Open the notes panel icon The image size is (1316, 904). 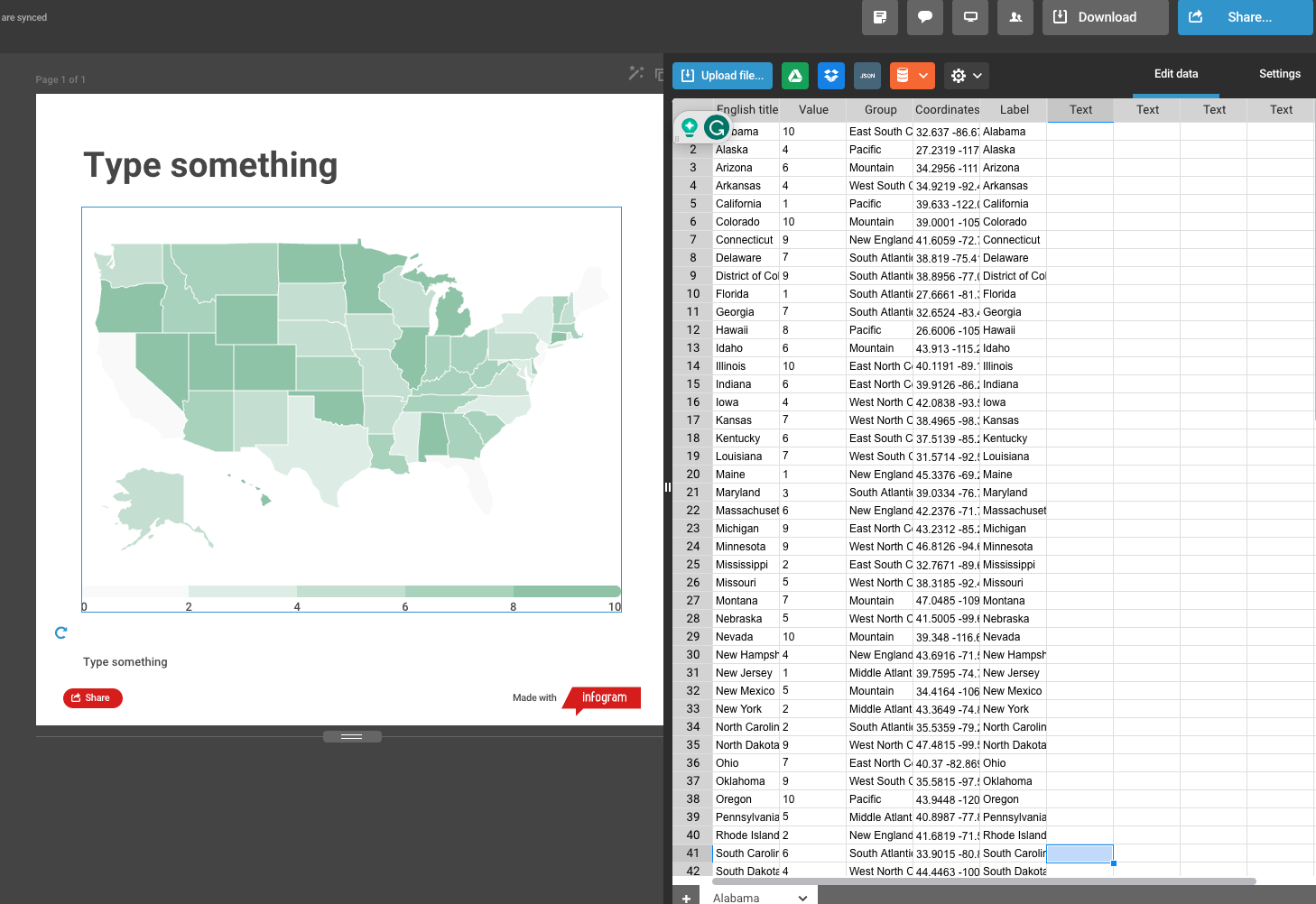click(x=880, y=17)
